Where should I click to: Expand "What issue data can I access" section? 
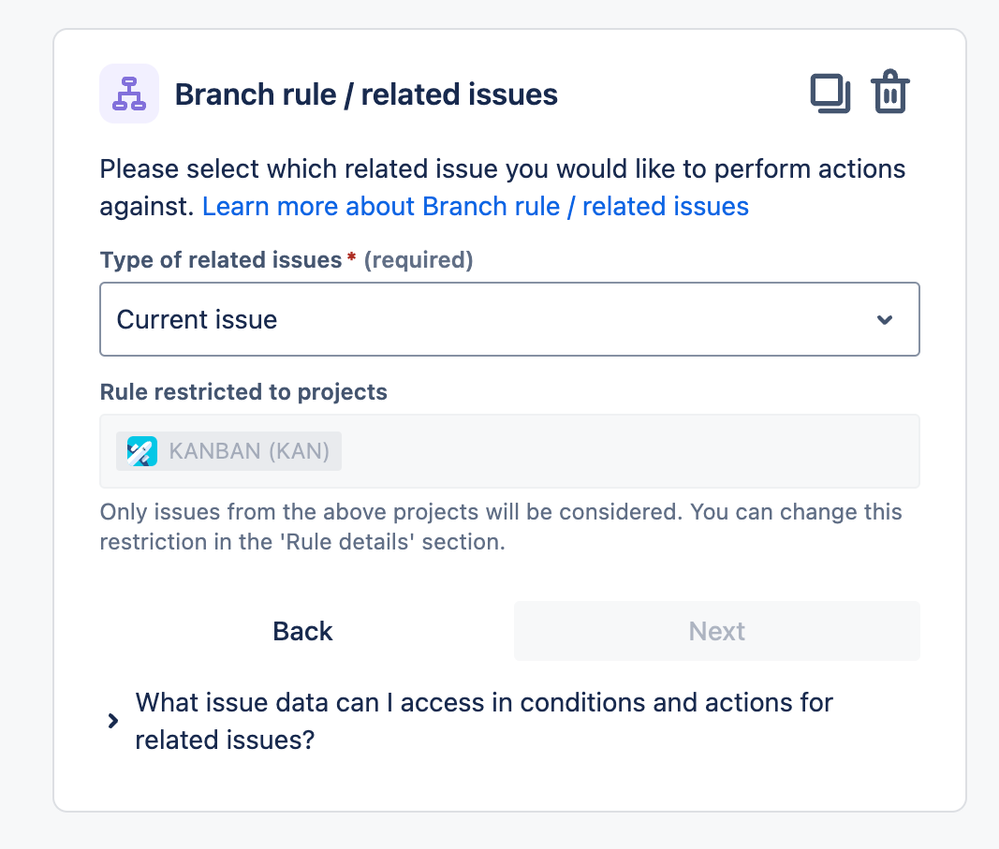point(484,721)
